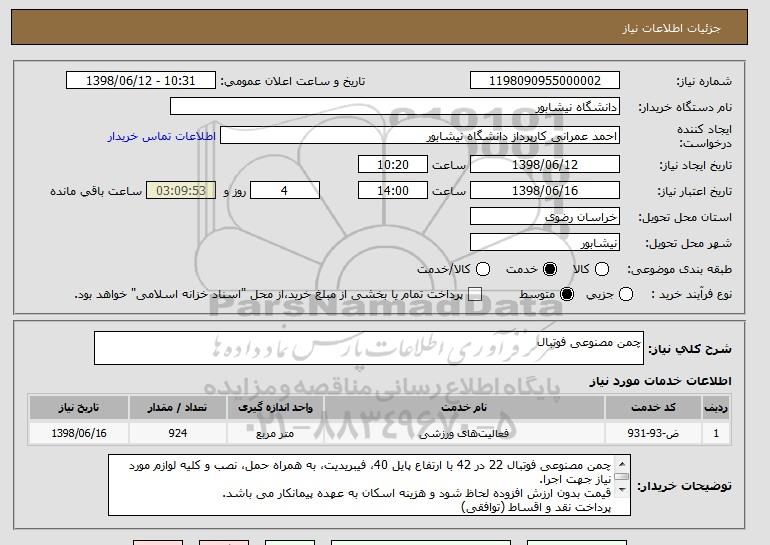The width and height of the screenshot is (770, 545).
Task: Click the remaining time countdown 03:09:53
Action: point(181,191)
